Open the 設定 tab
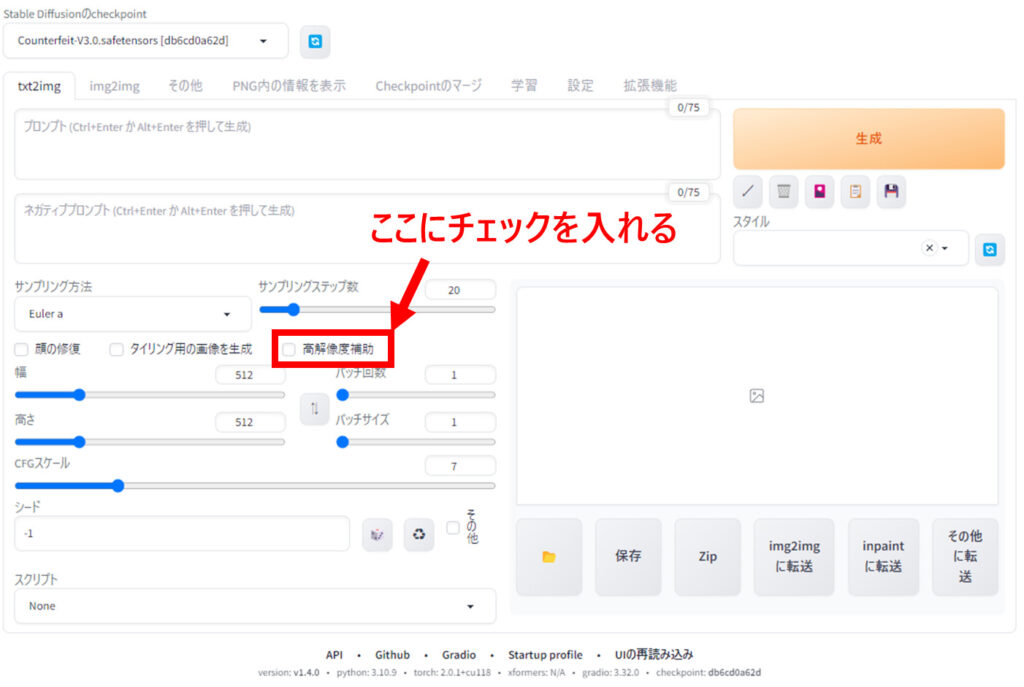 pos(580,86)
